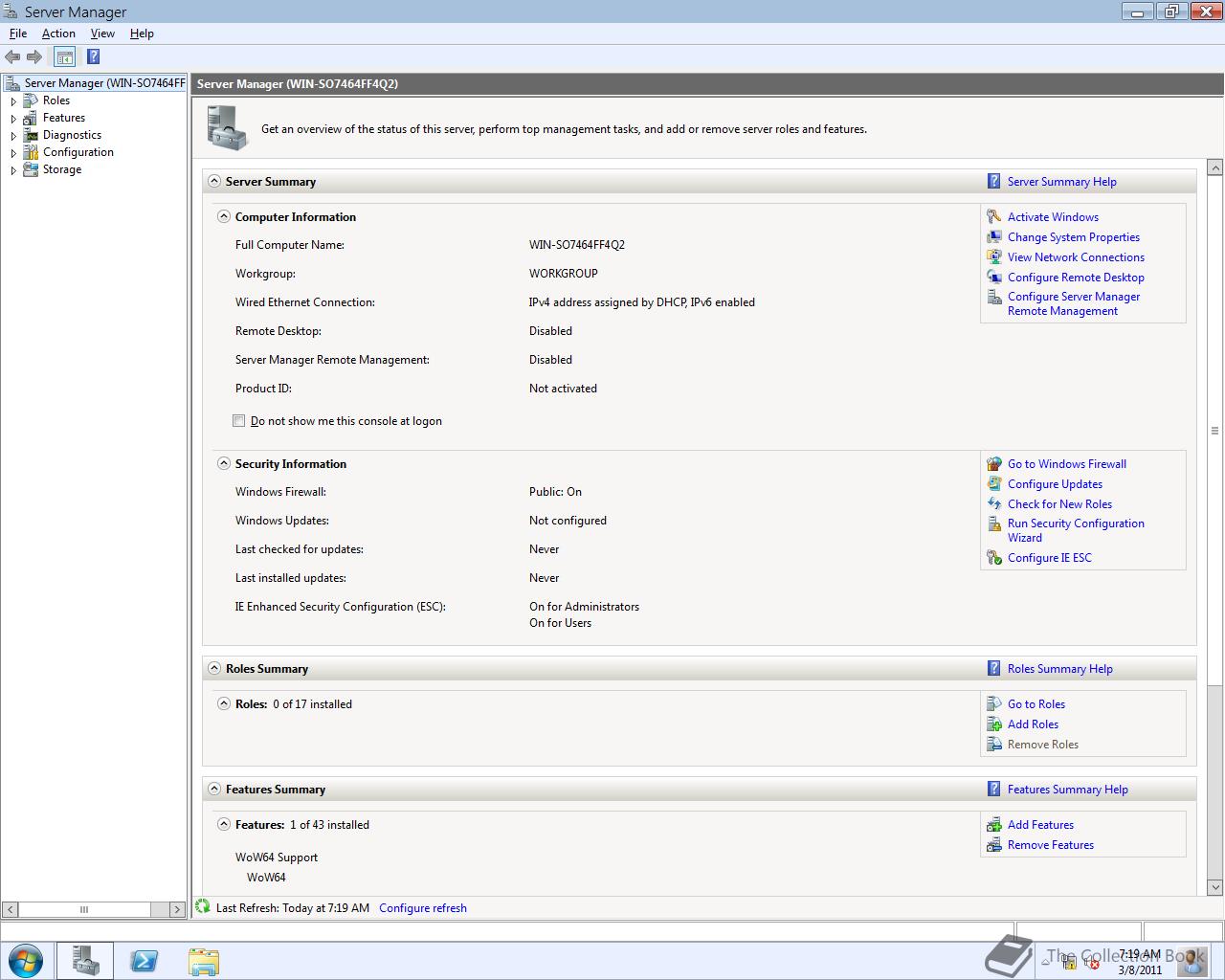This screenshot has width=1225, height=980.
Task: Click the Server Manager root node icon
Action: 12,83
